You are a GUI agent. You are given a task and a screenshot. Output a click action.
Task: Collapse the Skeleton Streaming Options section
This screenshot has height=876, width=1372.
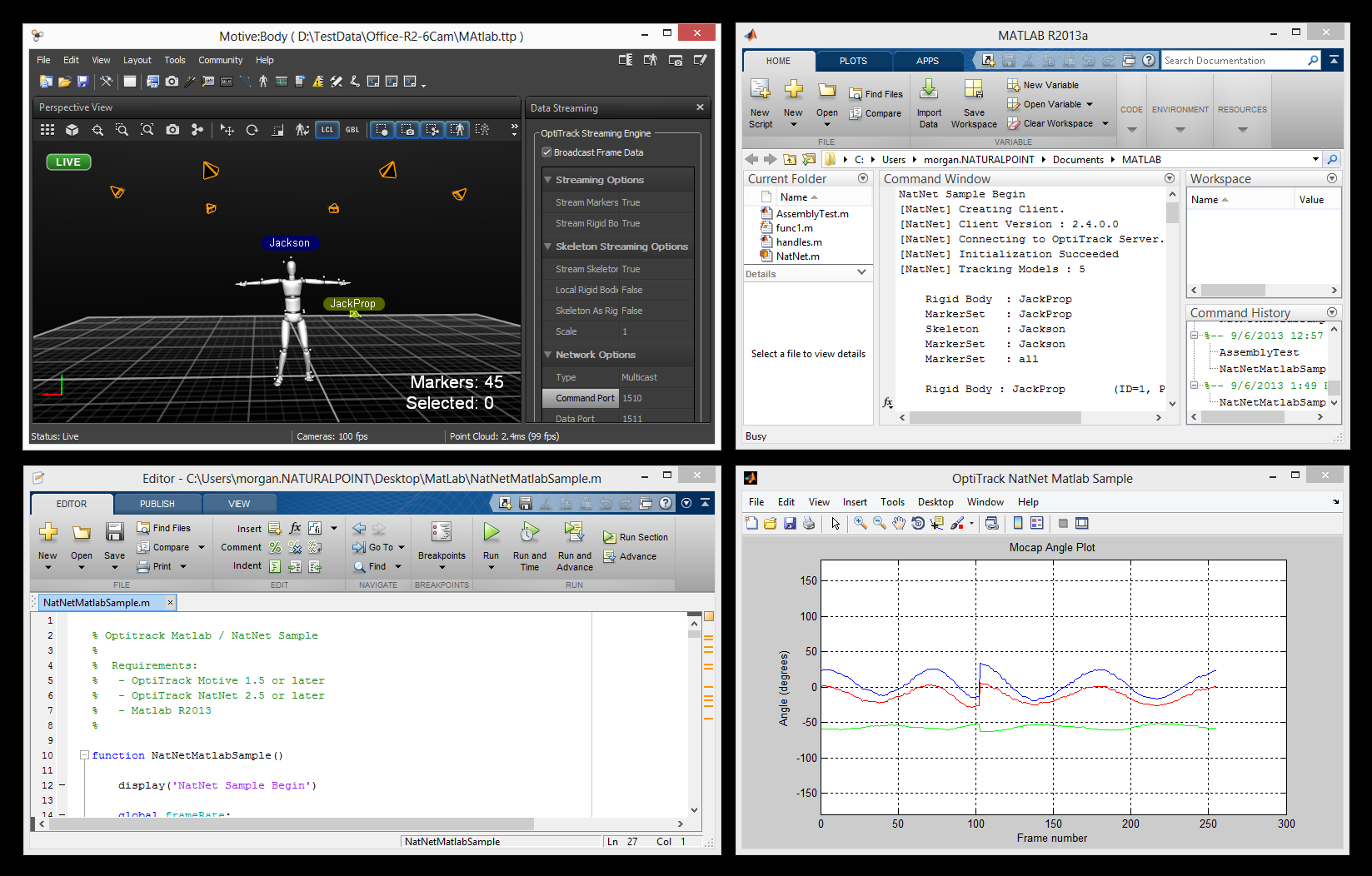click(x=547, y=246)
